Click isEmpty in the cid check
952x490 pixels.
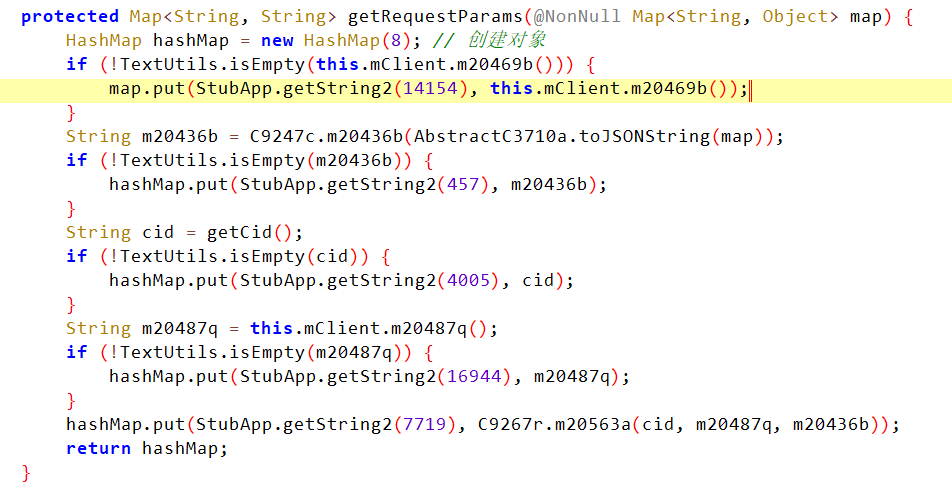267,256
